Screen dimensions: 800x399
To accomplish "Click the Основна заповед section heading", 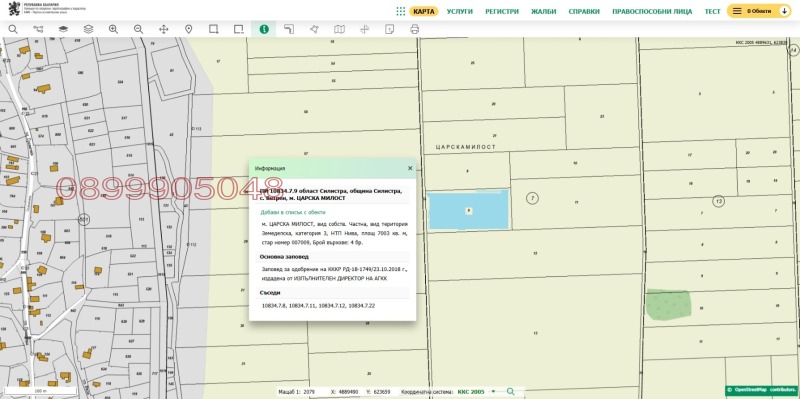I will (x=284, y=257).
